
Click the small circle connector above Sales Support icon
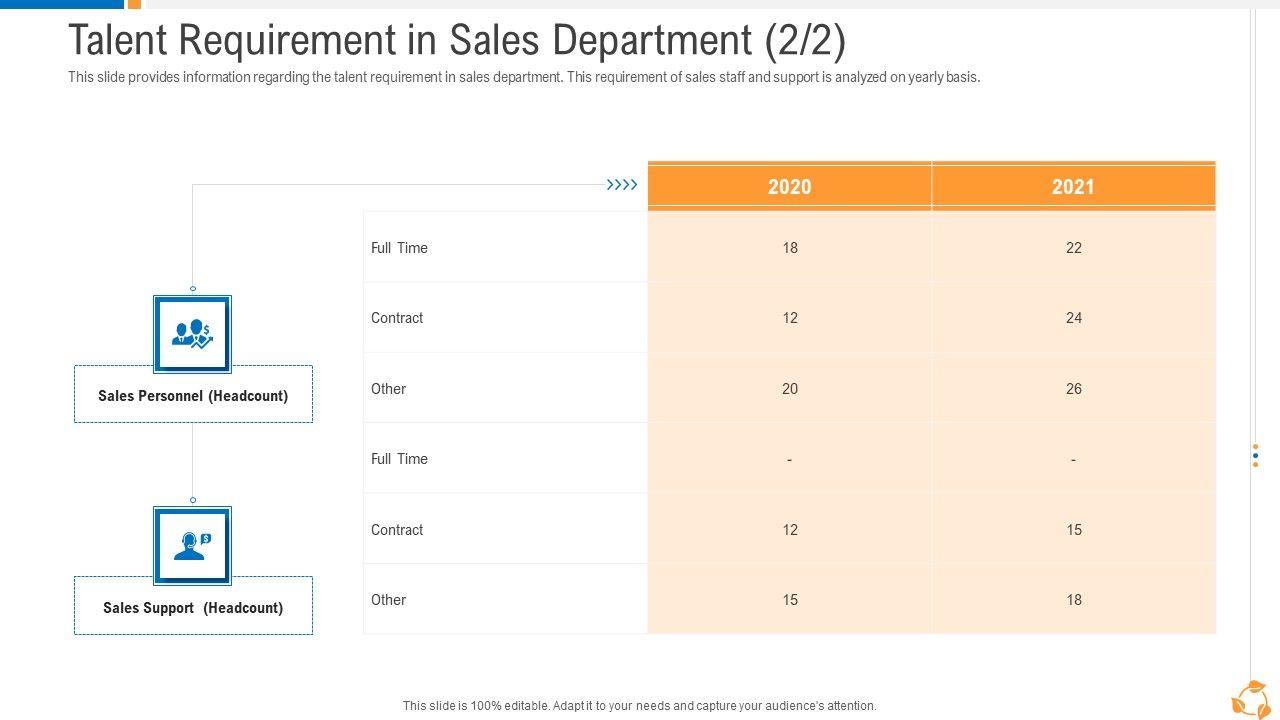[x=193, y=500]
